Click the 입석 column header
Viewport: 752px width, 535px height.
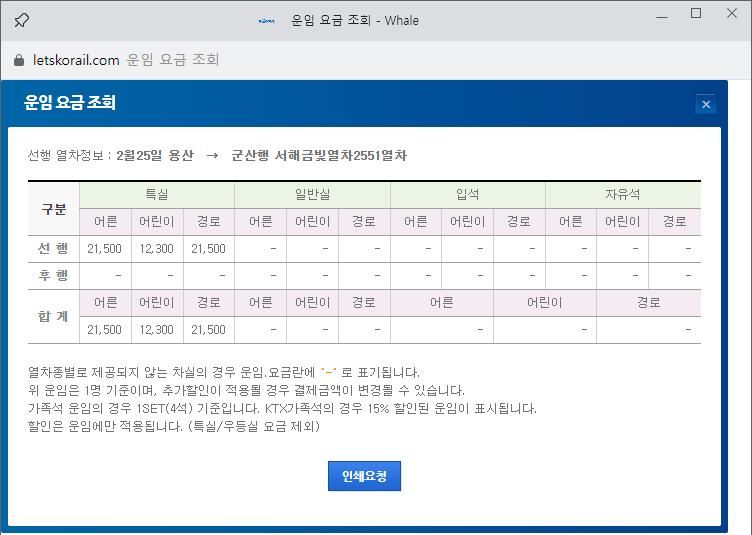[x=468, y=195]
